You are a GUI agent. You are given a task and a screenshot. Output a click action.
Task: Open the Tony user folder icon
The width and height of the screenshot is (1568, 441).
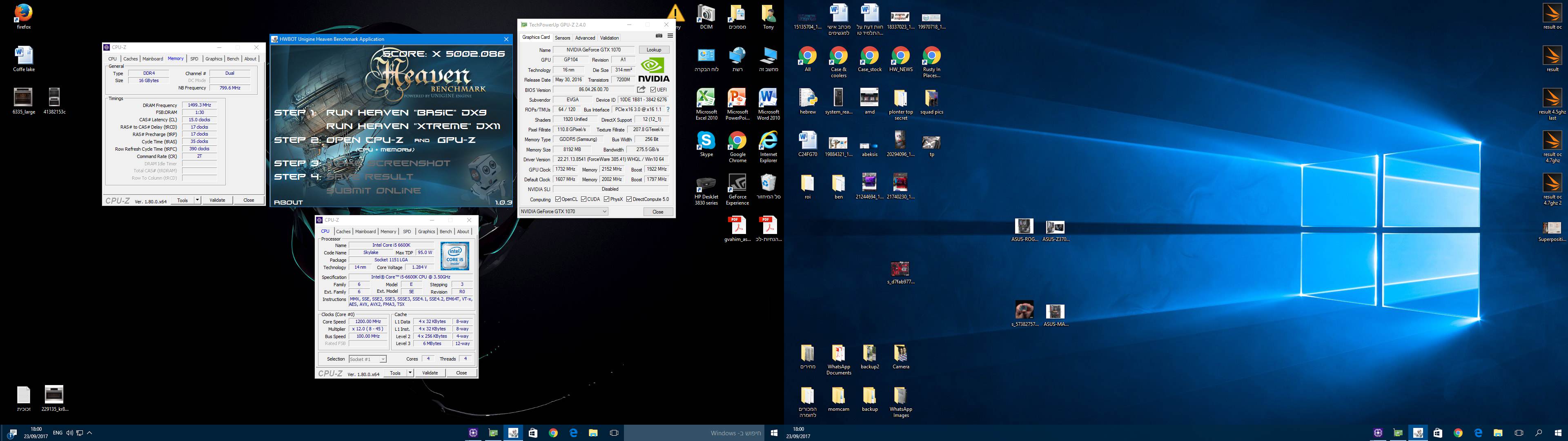coord(768,16)
